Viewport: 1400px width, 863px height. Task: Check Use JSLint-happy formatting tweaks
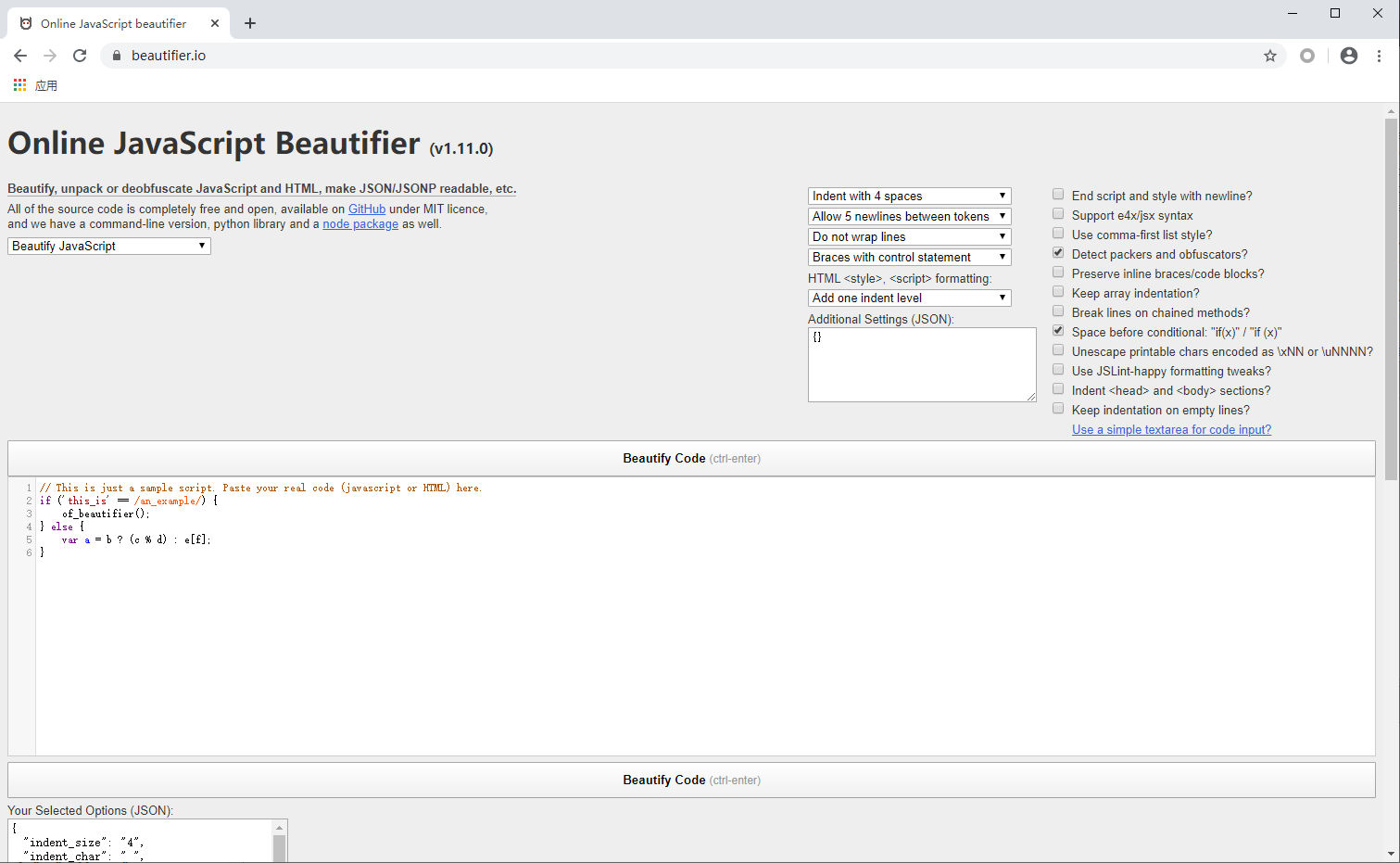pos(1058,370)
